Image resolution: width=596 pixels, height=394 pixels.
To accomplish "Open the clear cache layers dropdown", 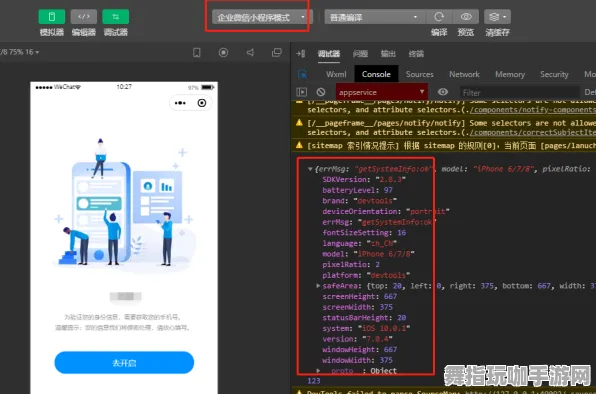I will click(497, 17).
